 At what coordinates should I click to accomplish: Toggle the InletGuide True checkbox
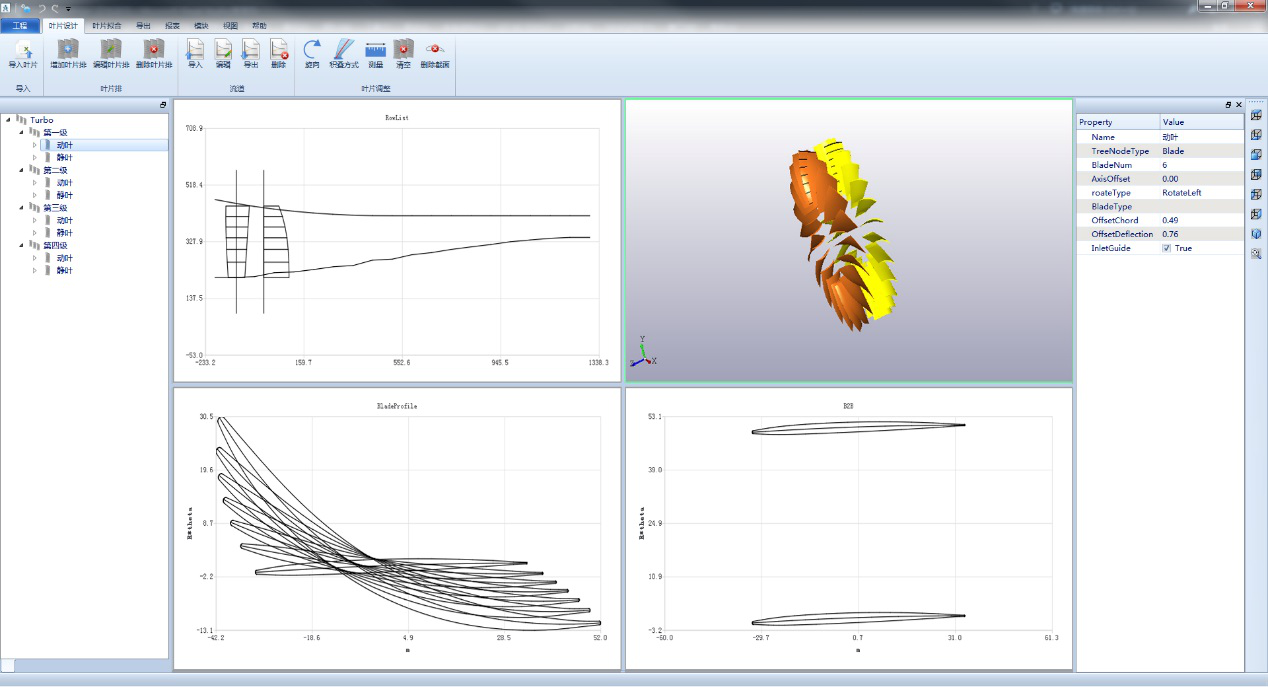[x=1167, y=248]
